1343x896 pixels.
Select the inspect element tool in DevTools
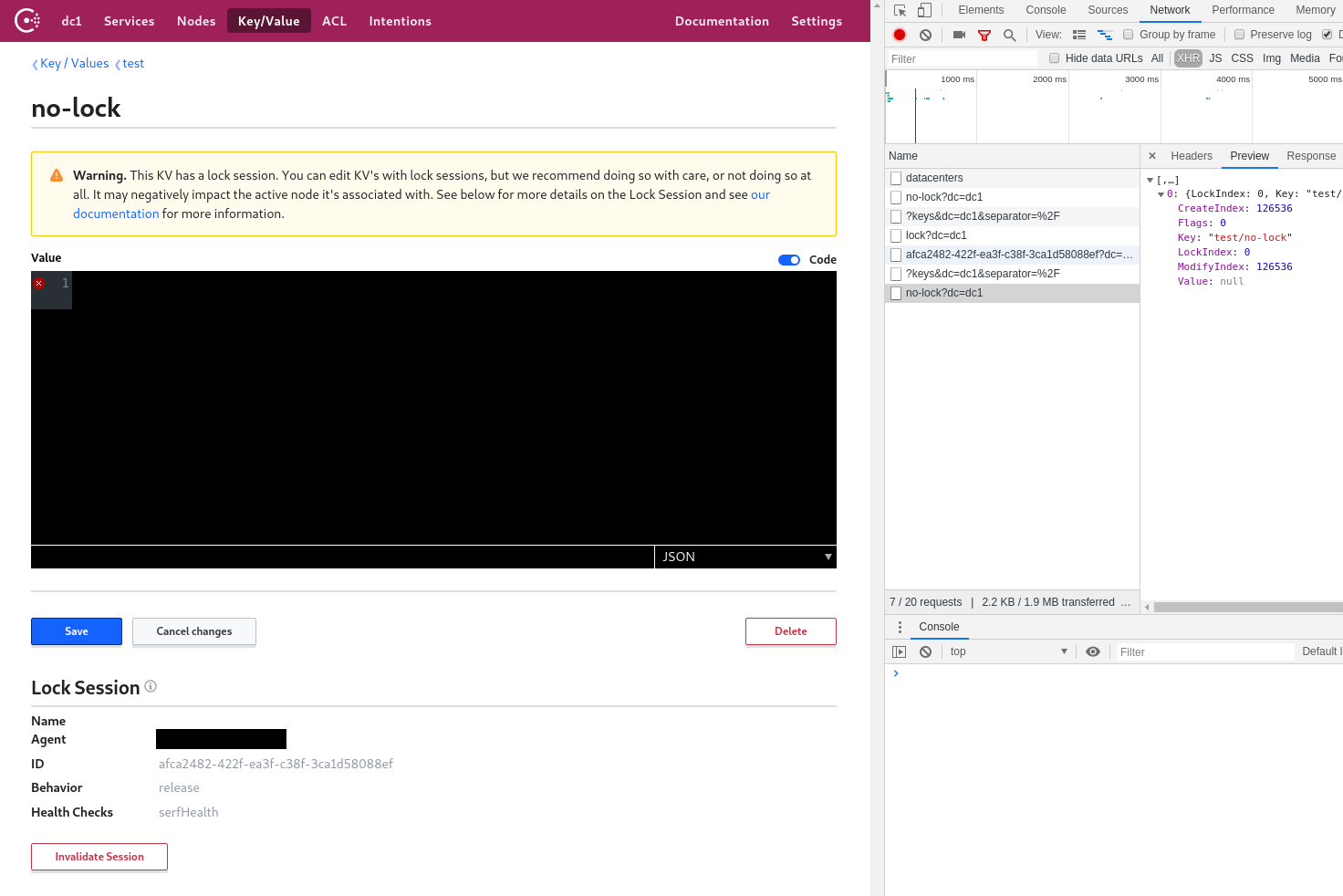(x=900, y=9)
